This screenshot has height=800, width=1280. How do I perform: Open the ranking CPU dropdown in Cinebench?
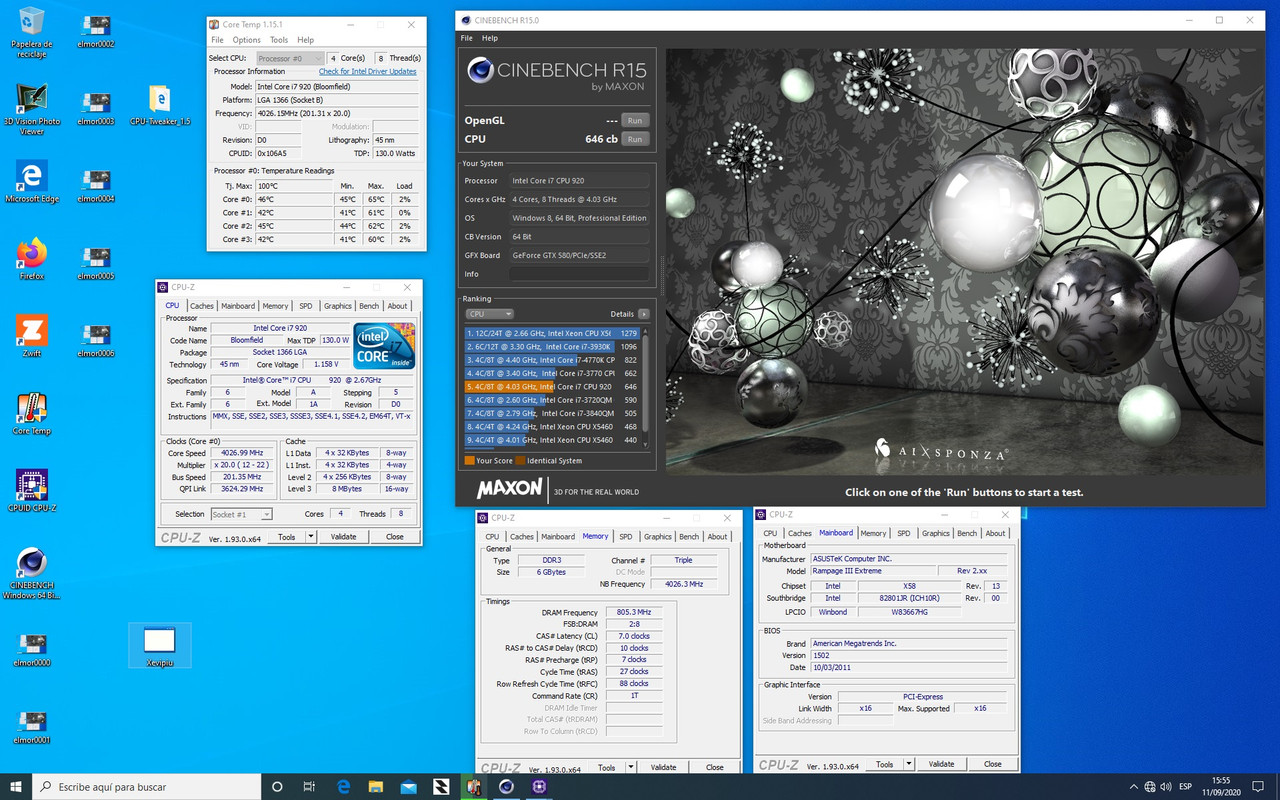click(489, 314)
